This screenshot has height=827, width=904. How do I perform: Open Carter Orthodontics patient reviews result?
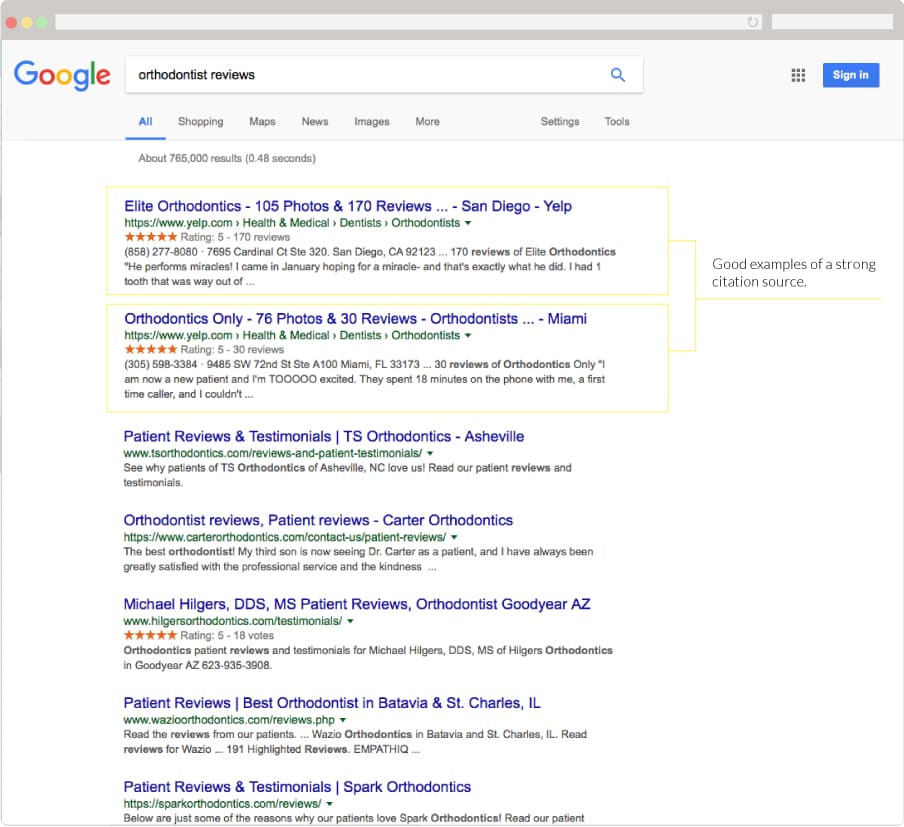click(318, 520)
